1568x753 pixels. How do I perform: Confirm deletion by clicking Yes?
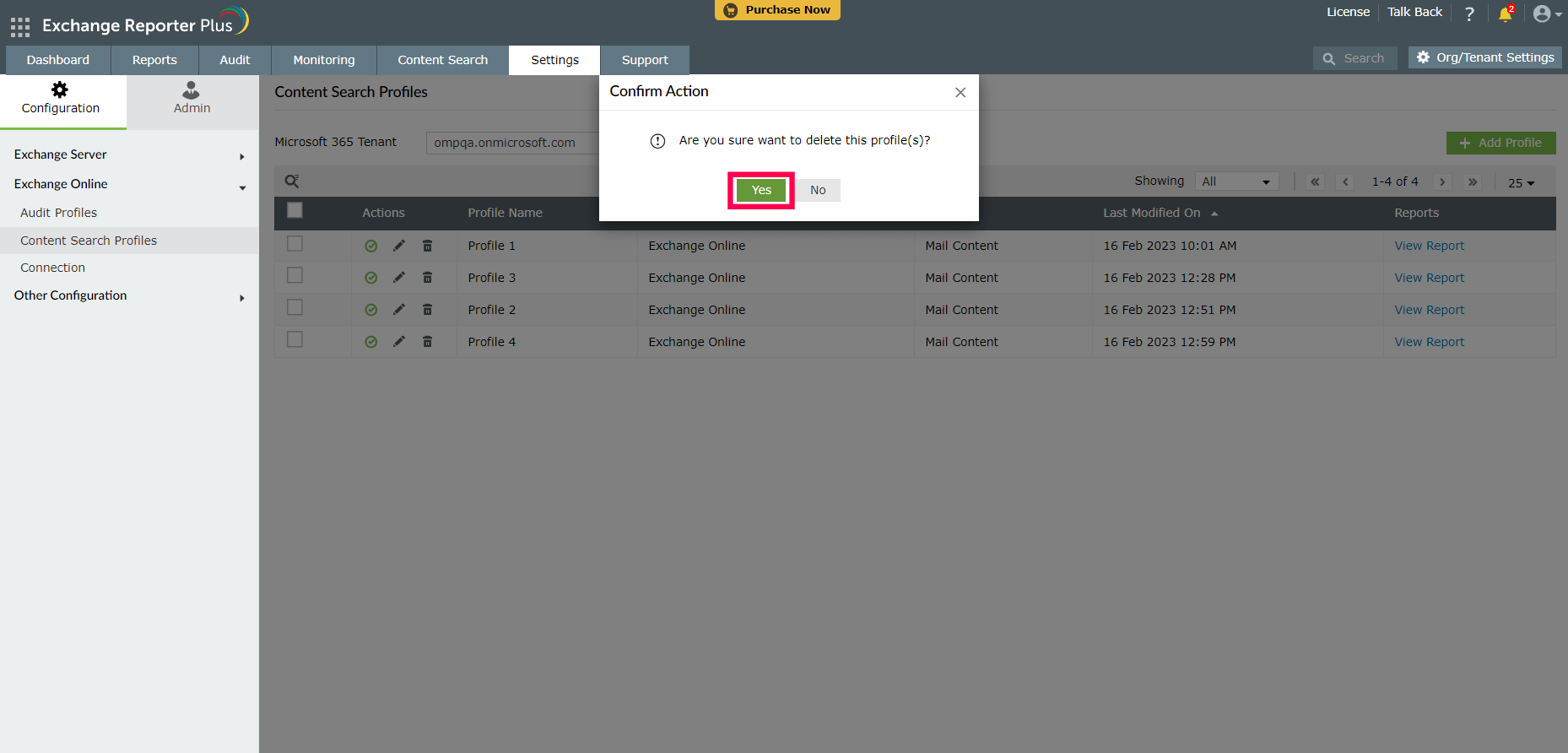[x=761, y=190]
